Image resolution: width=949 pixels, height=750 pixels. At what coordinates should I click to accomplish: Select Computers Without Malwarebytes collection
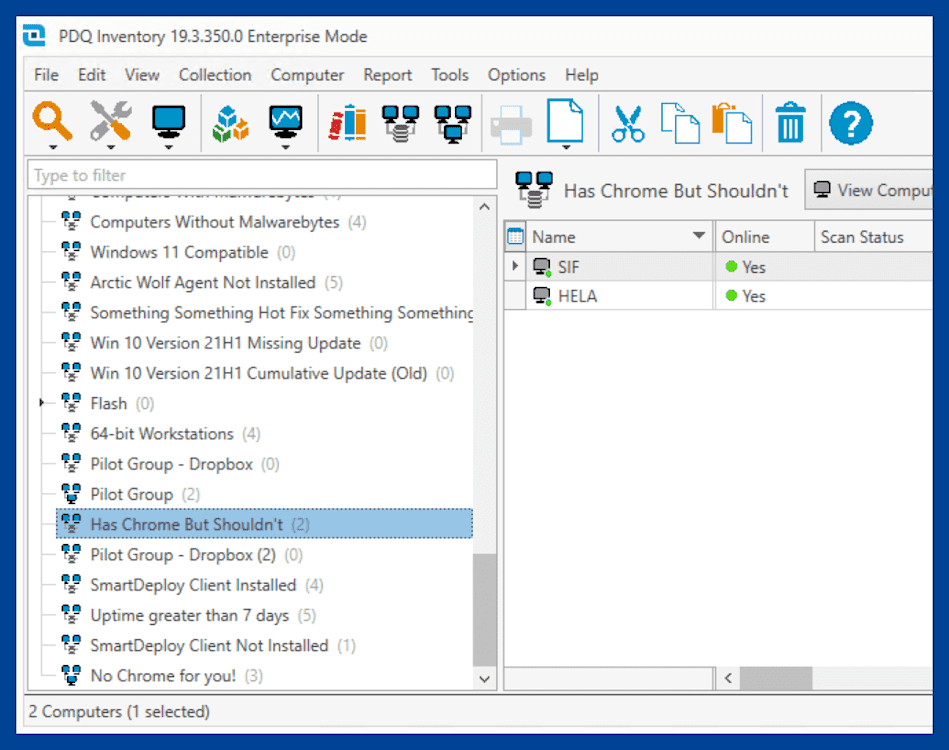pos(215,222)
